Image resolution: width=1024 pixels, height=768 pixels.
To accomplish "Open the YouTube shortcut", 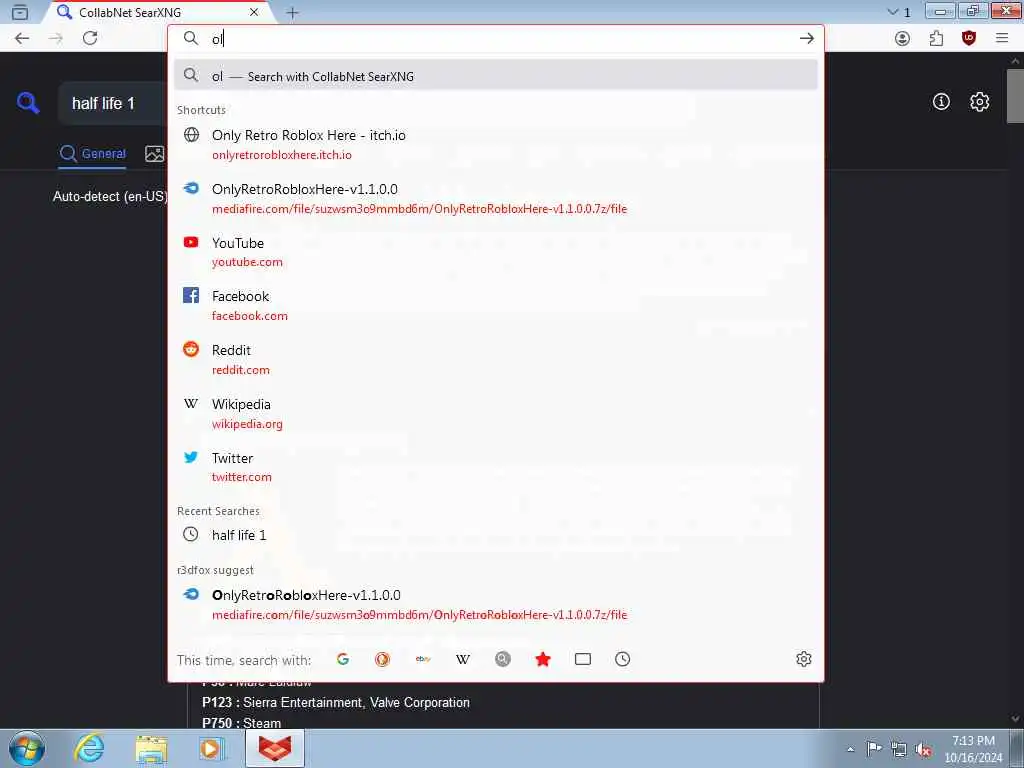I will point(496,252).
